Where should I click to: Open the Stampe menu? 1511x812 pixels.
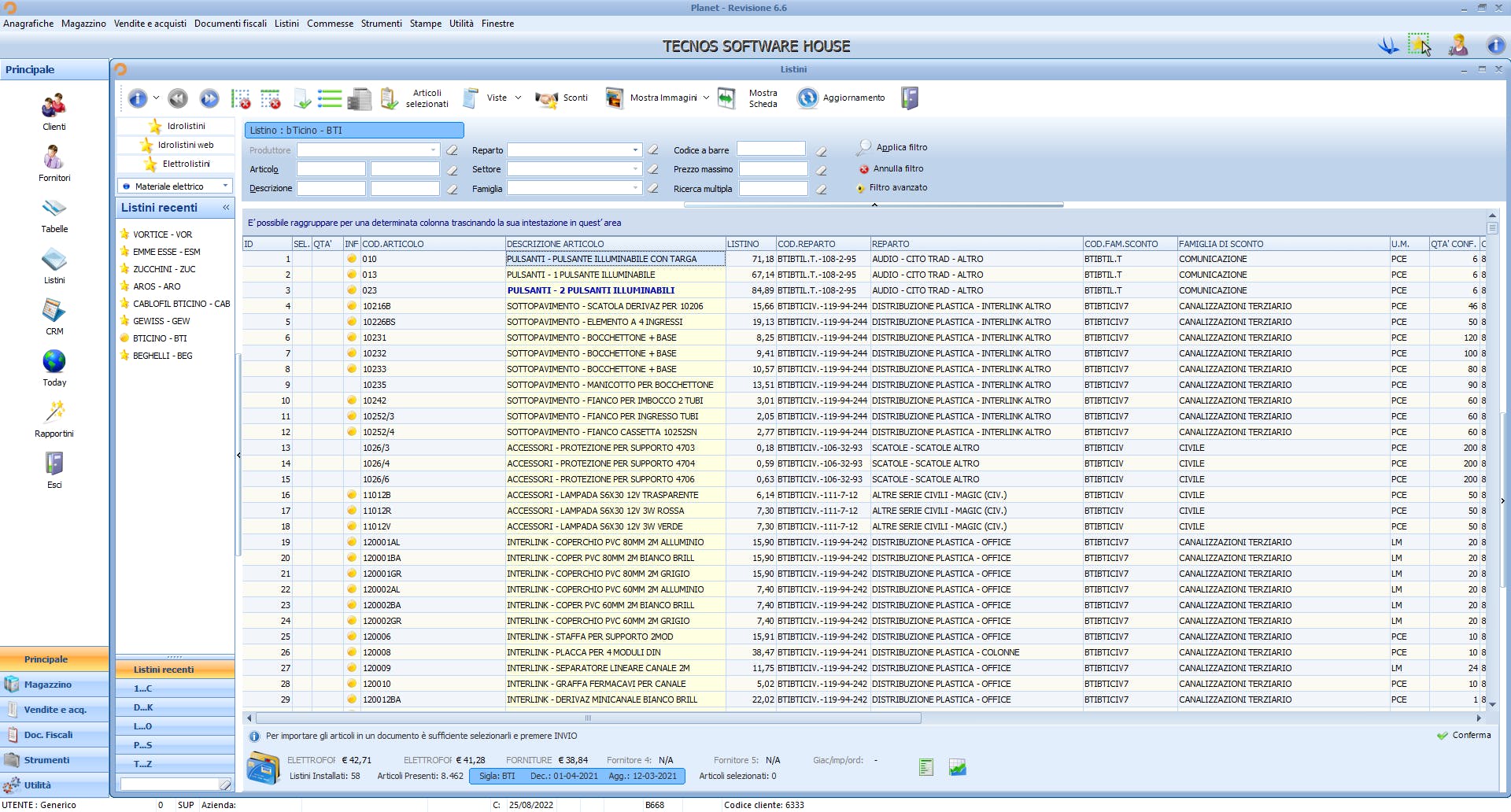[x=426, y=24]
